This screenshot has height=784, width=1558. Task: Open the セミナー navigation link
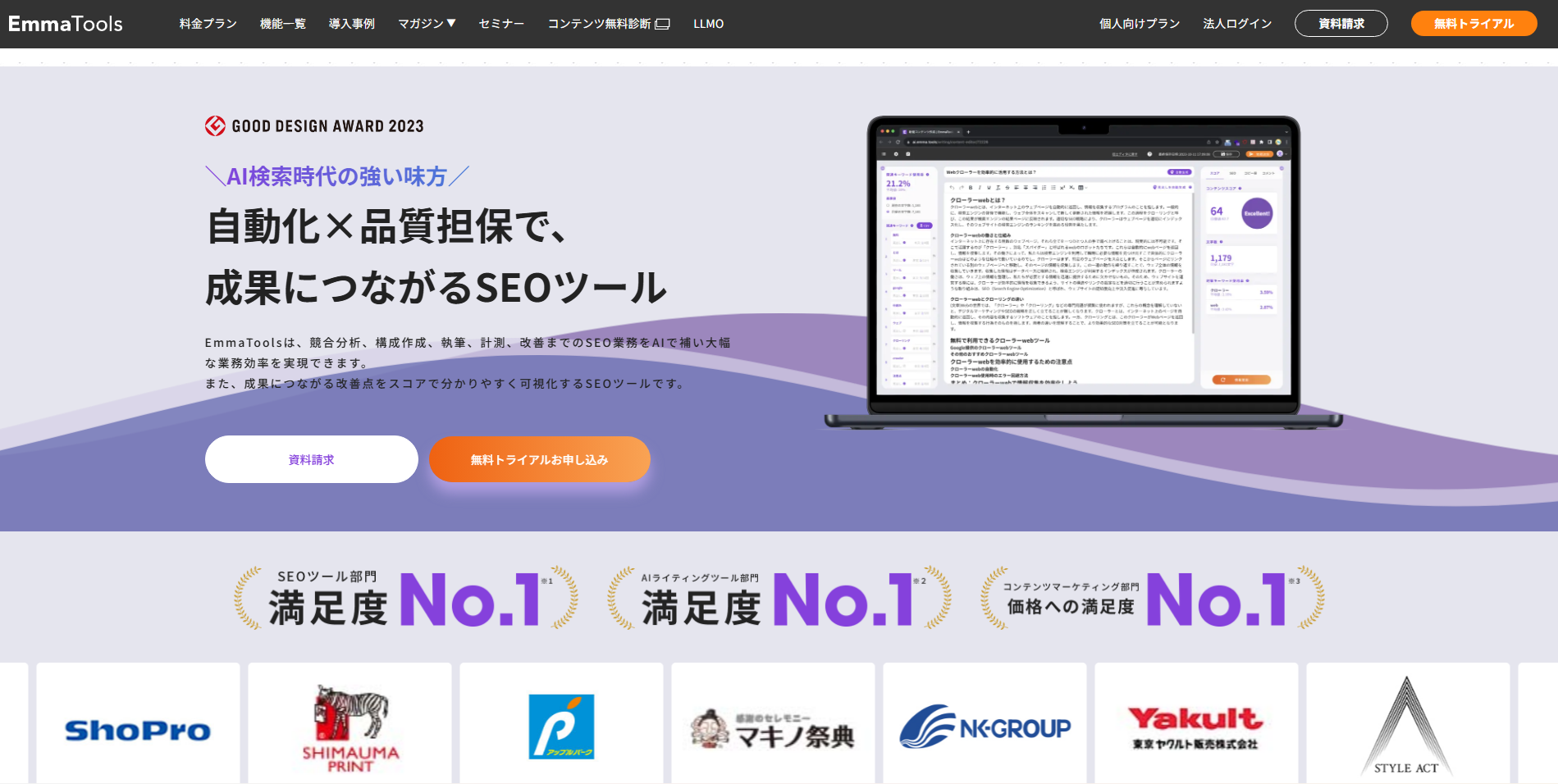pyautogui.click(x=501, y=24)
